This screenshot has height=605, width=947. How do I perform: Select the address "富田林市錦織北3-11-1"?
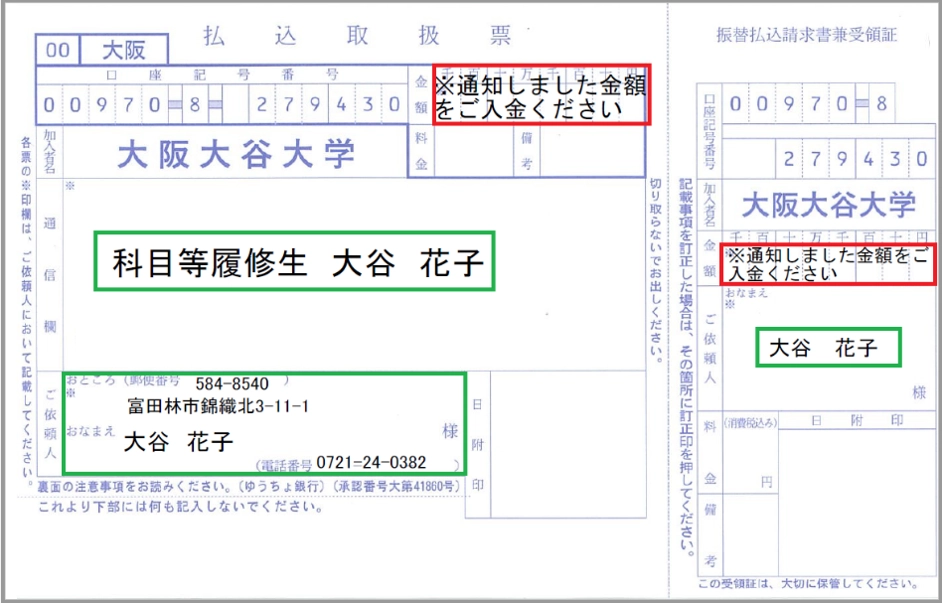218,406
